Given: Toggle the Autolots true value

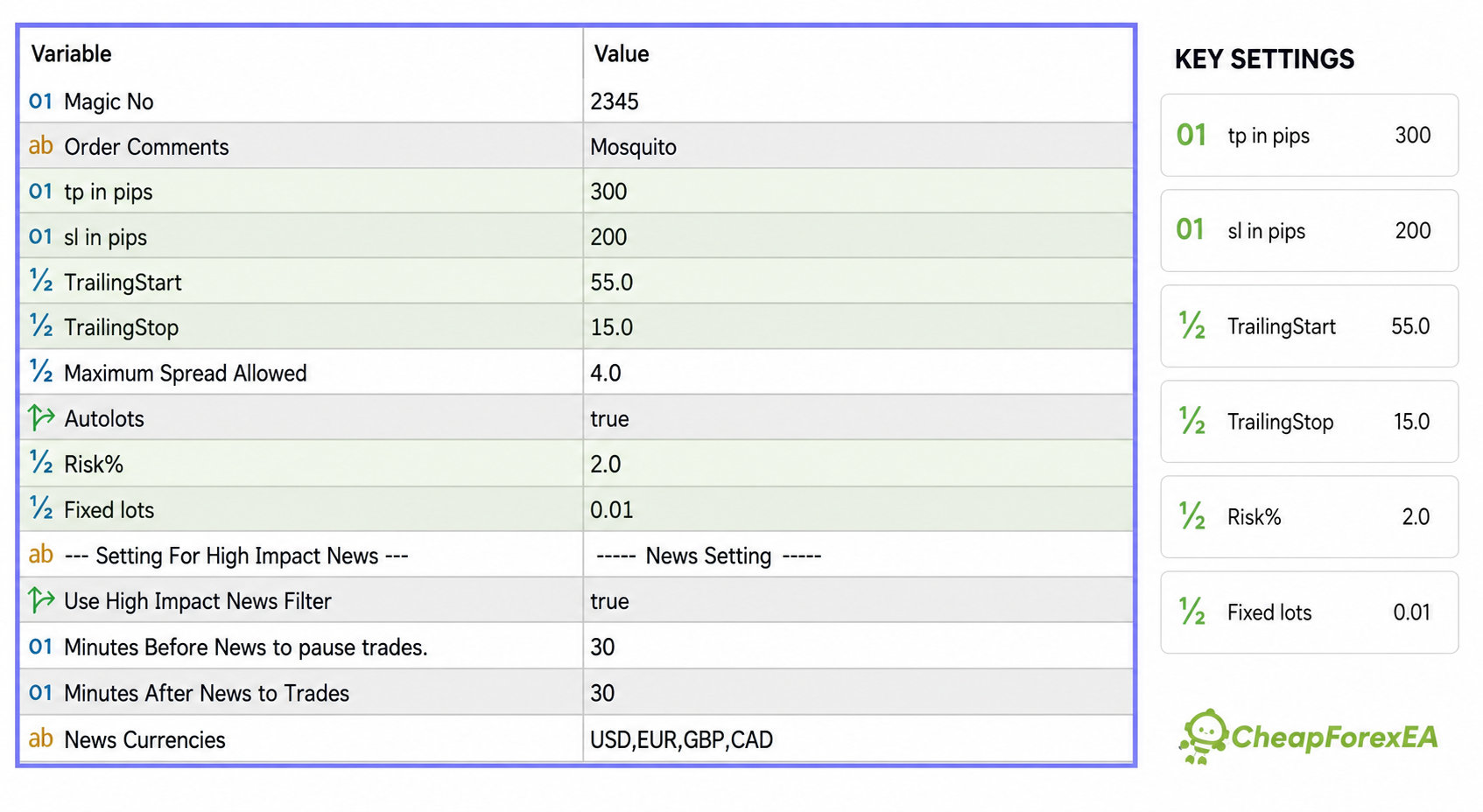Looking at the screenshot, I should click(x=609, y=419).
